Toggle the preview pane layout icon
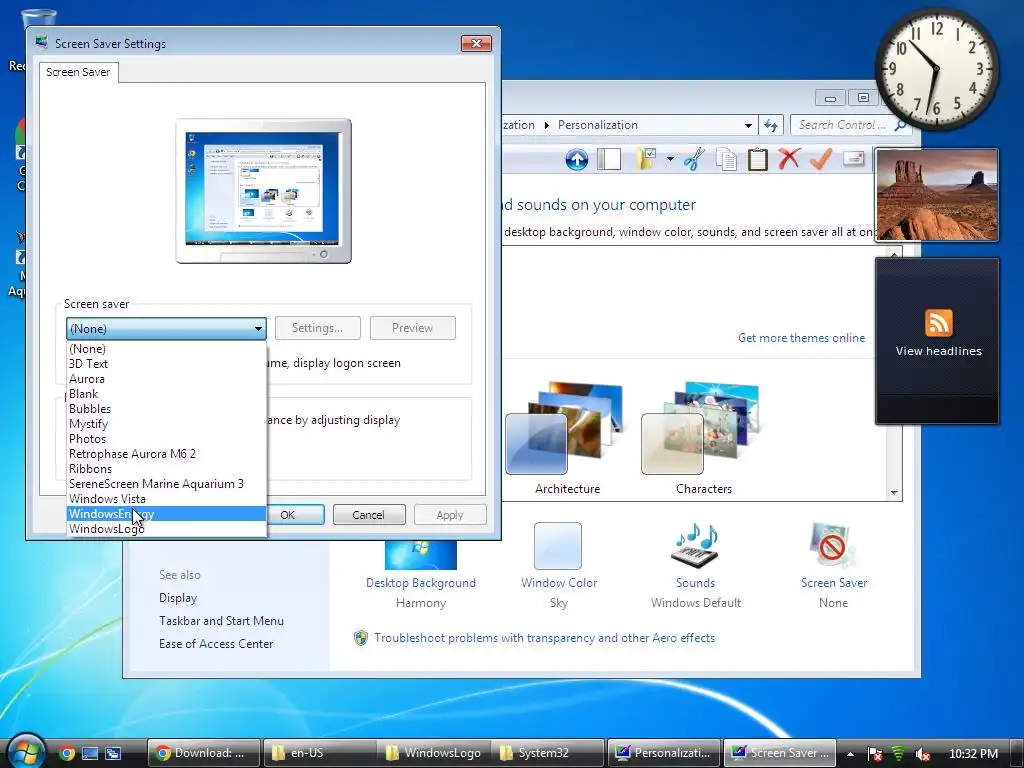Viewport: 1024px width, 768px height. (609, 159)
